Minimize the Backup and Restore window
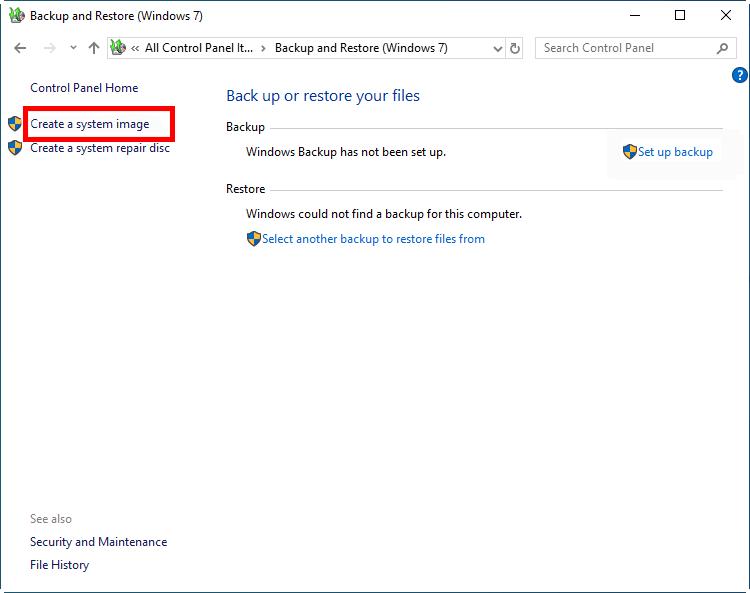The height and width of the screenshot is (593, 750). [x=635, y=15]
